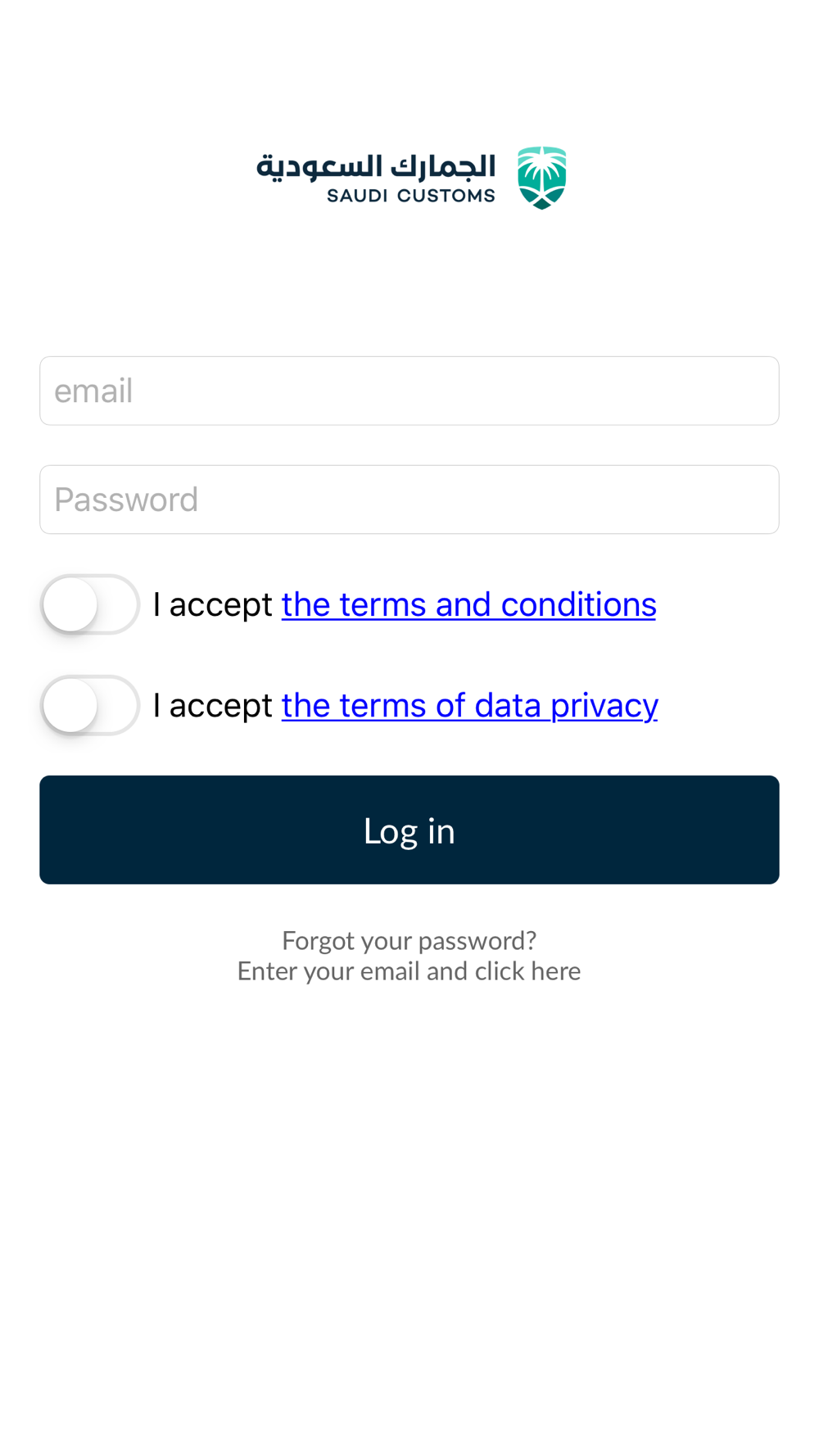Open the terms and conditions link
This screenshot has height=1456, width=819.
[468, 604]
